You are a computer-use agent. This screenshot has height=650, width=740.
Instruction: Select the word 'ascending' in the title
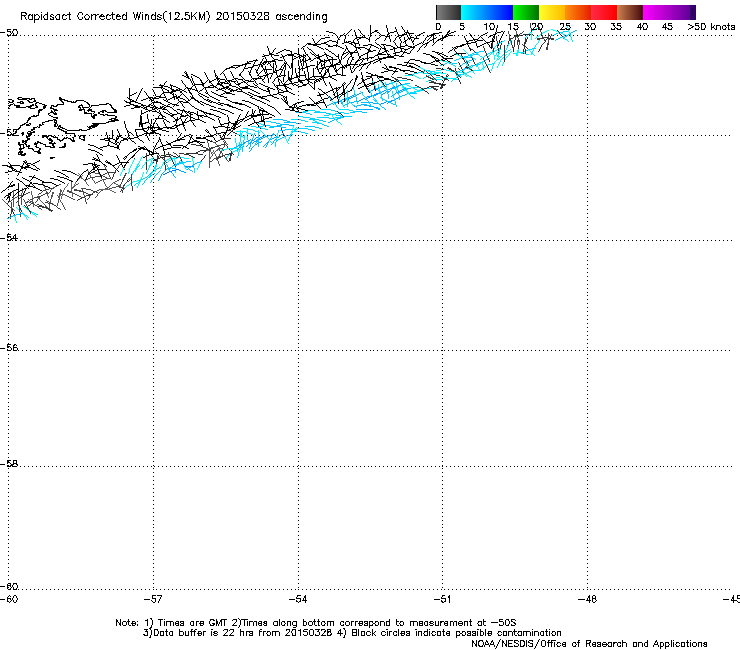(302, 17)
